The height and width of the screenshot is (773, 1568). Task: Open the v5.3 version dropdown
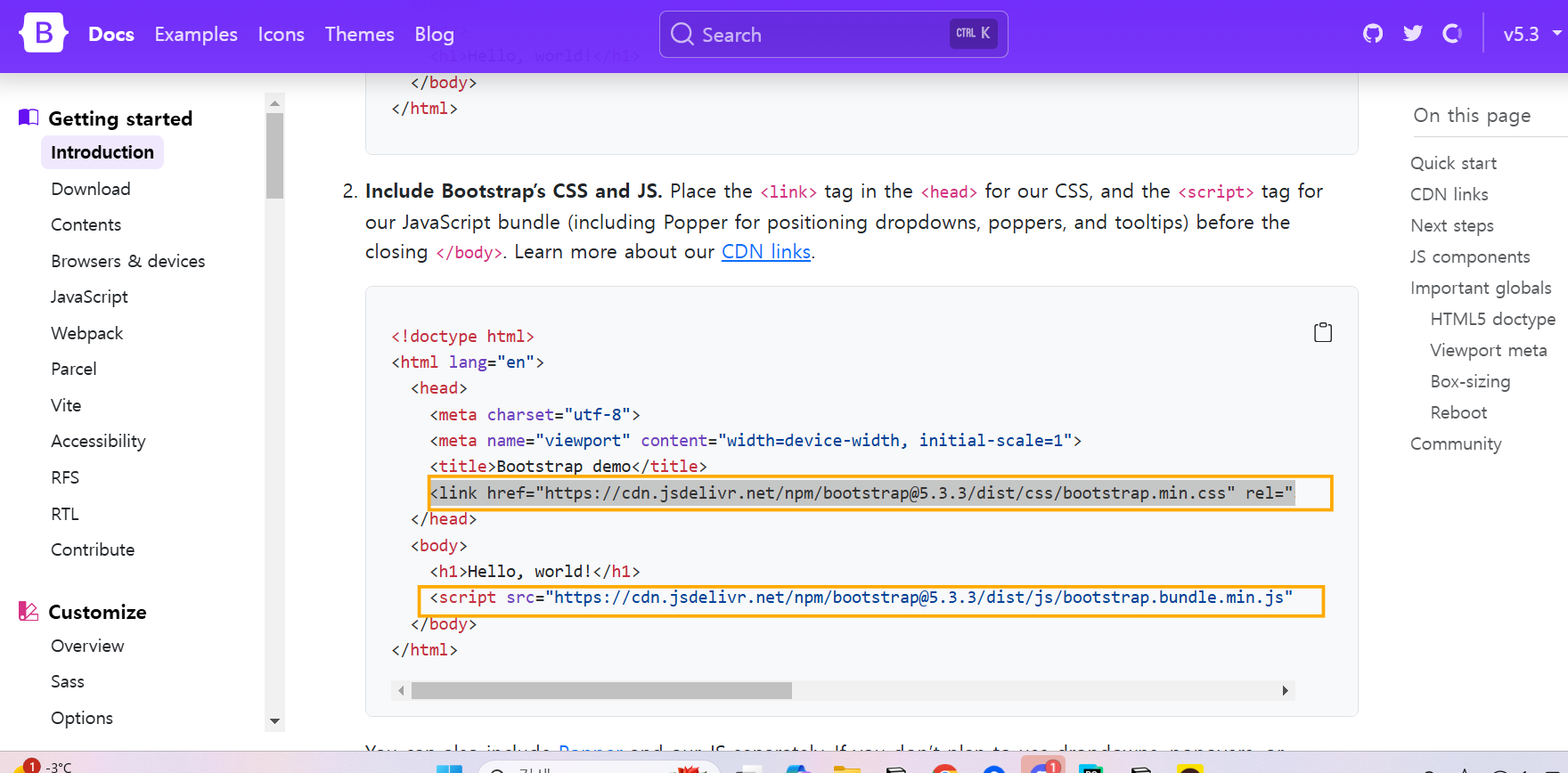coord(1531,34)
